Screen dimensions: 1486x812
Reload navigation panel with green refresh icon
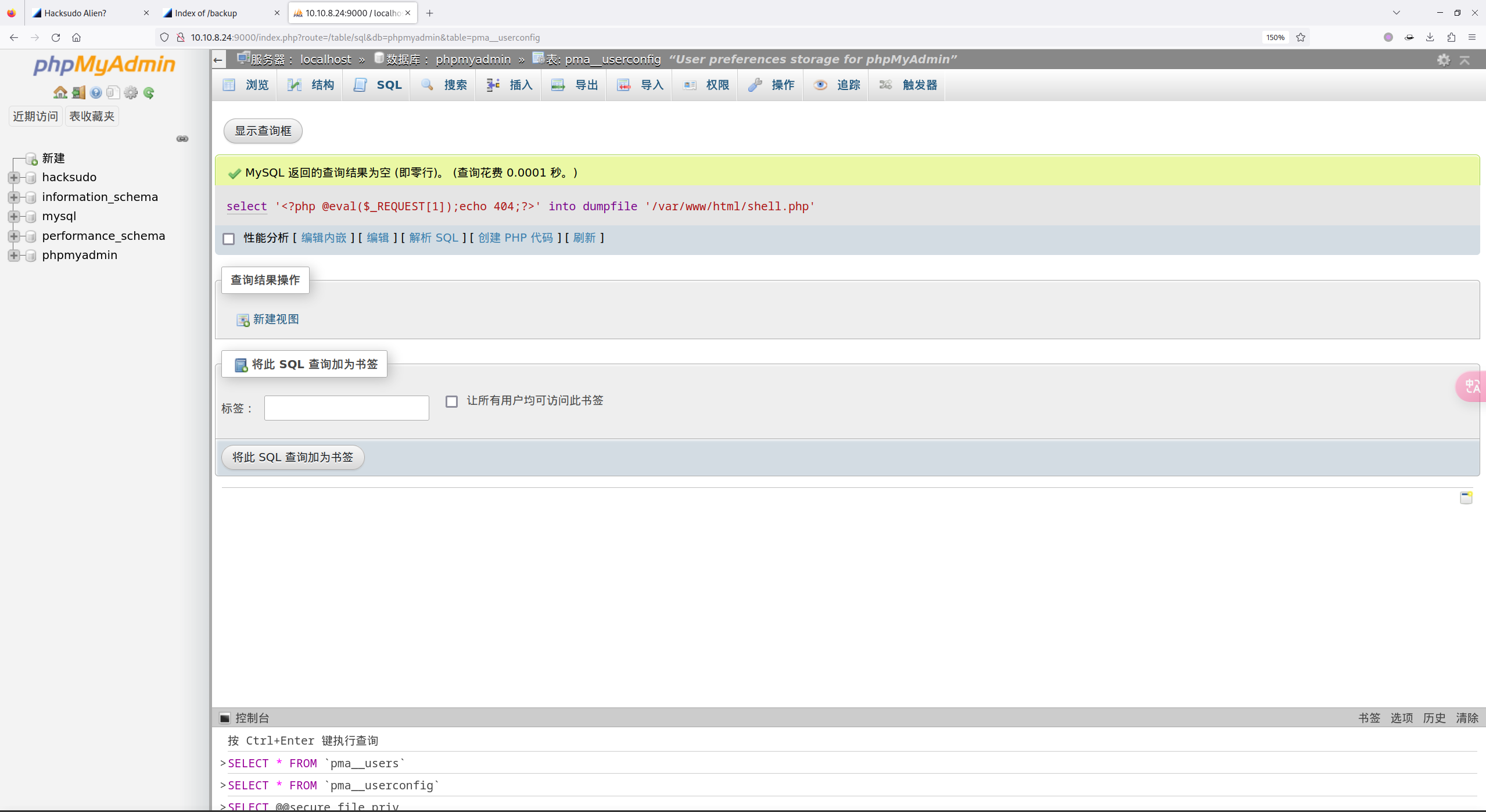point(149,92)
